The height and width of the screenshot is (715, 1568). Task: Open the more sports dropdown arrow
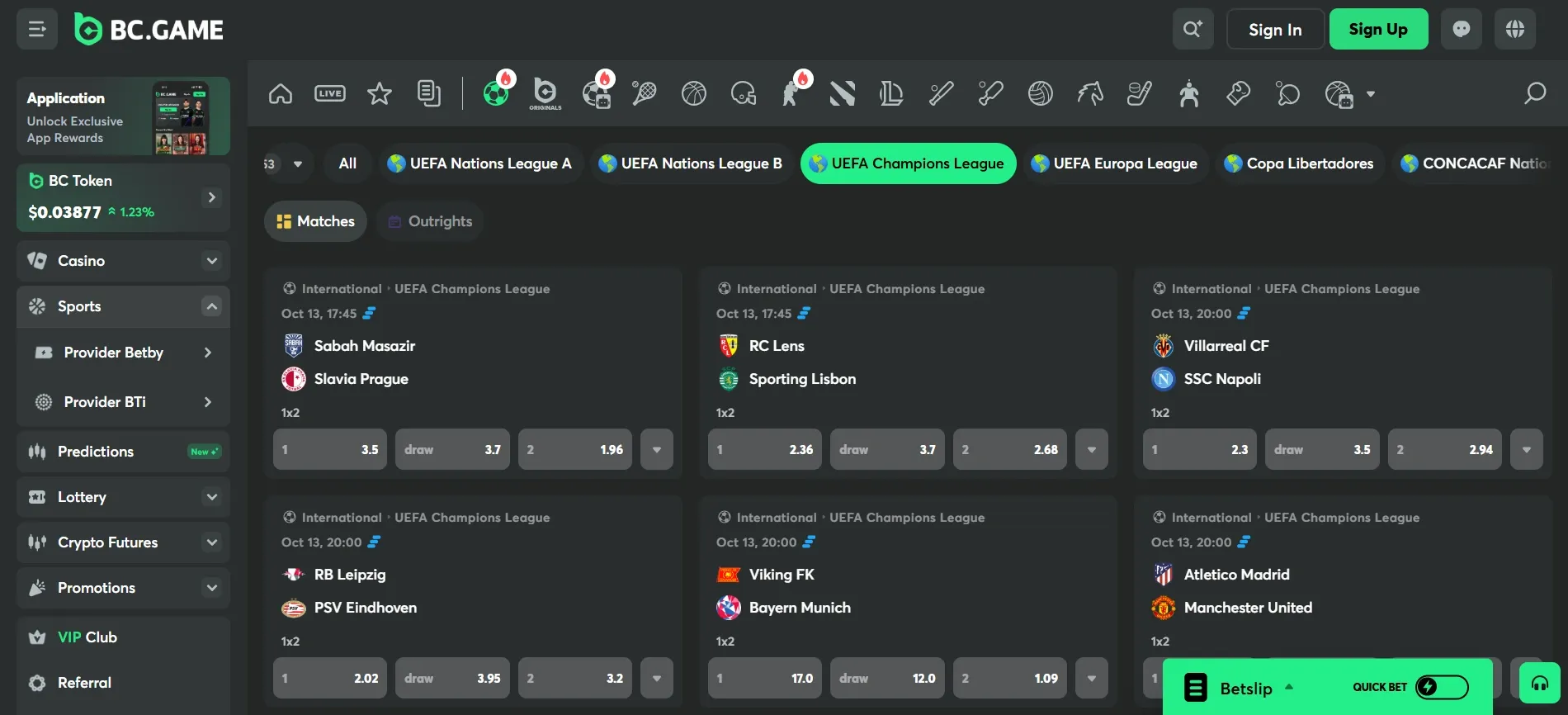tap(1371, 94)
